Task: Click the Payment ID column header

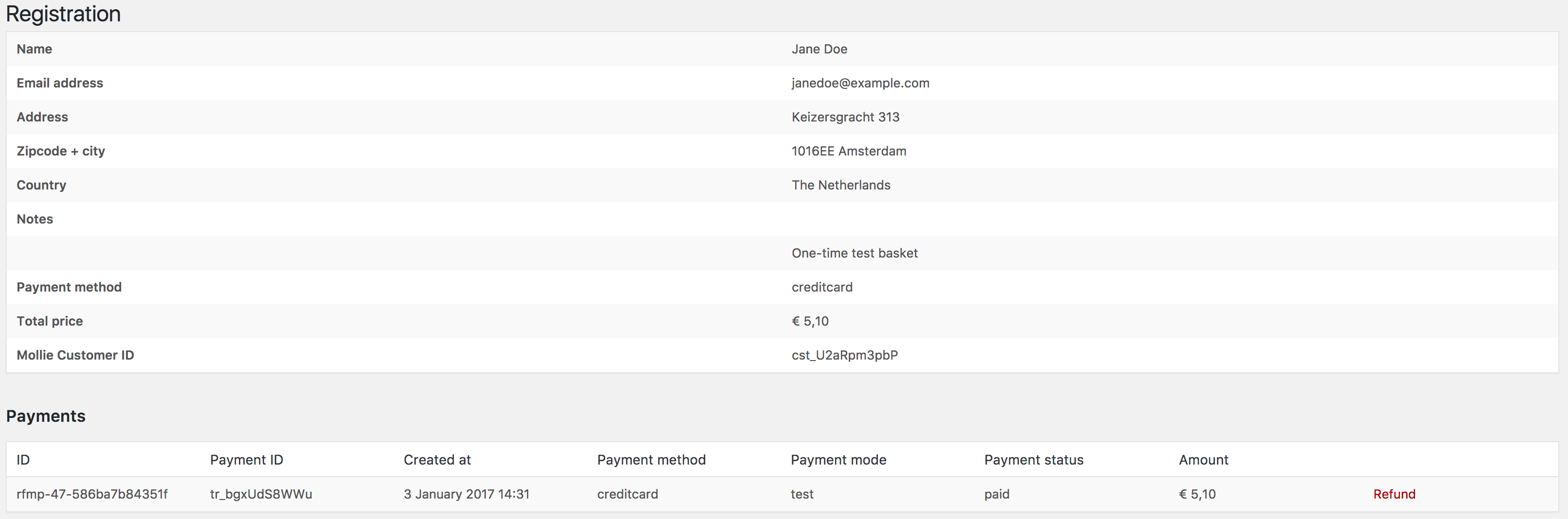Action: click(x=247, y=459)
